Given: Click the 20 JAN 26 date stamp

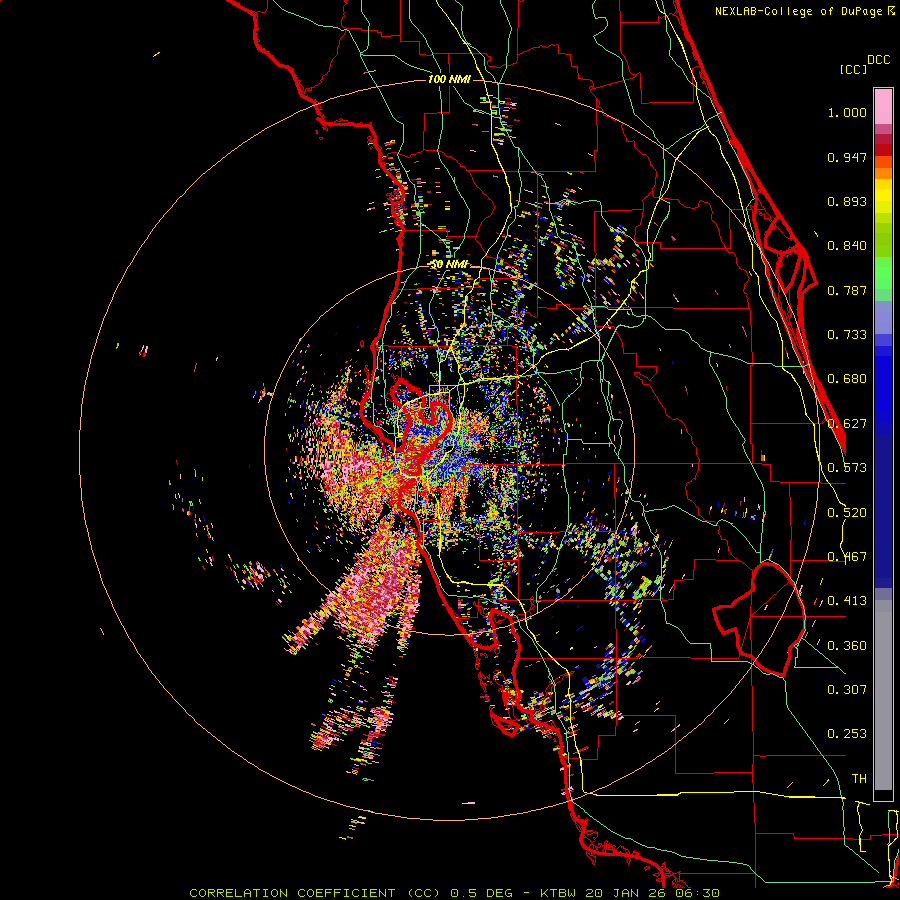Looking at the screenshot, I should (627, 893).
